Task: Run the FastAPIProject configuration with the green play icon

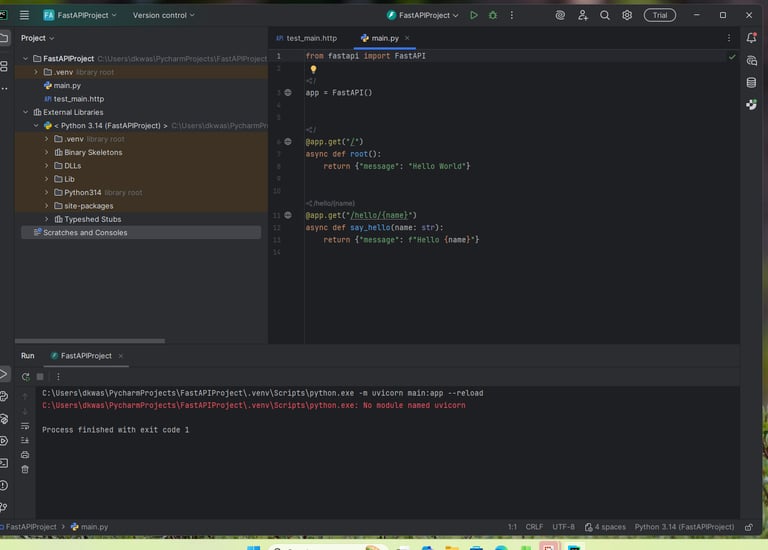Action: click(474, 15)
